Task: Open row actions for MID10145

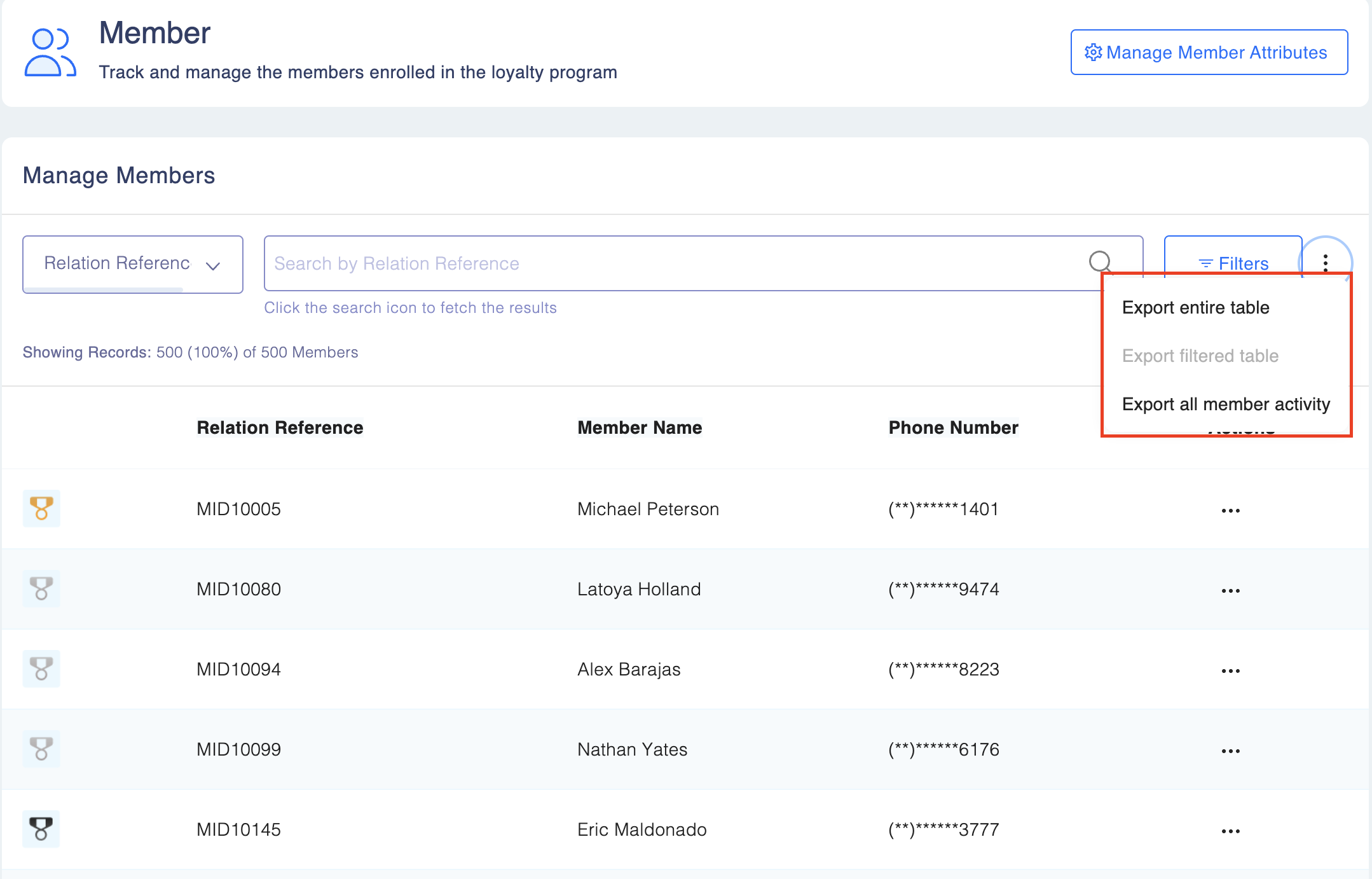Action: coord(1230,831)
